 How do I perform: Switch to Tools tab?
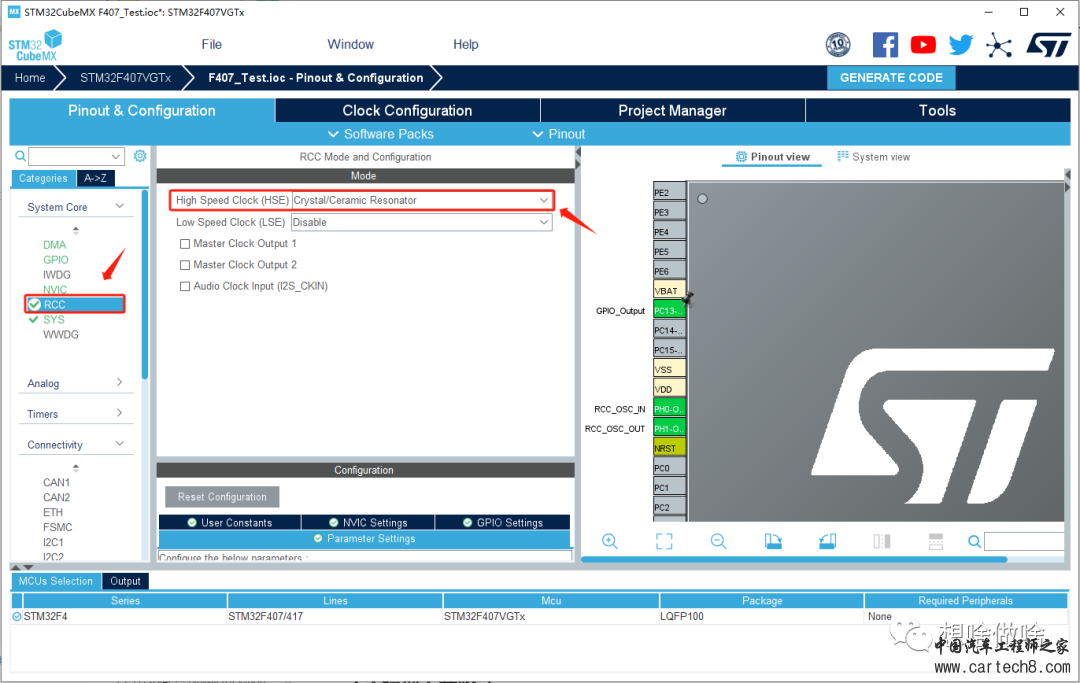coord(937,111)
